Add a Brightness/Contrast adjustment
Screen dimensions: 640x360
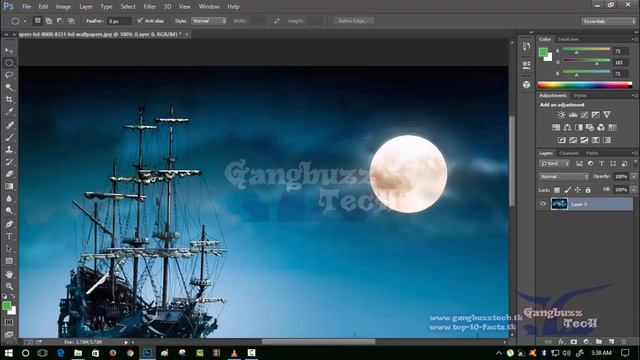click(562, 115)
